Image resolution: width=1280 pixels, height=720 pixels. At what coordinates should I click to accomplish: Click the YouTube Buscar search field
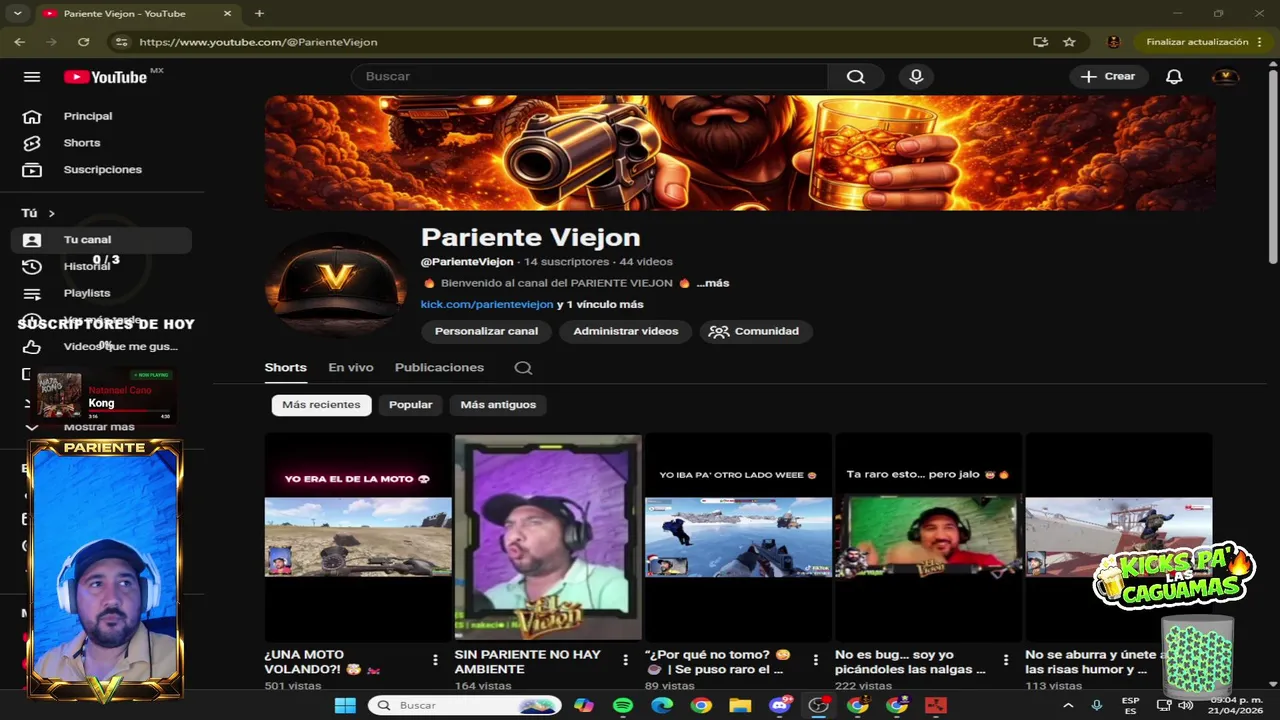click(x=590, y=77)
